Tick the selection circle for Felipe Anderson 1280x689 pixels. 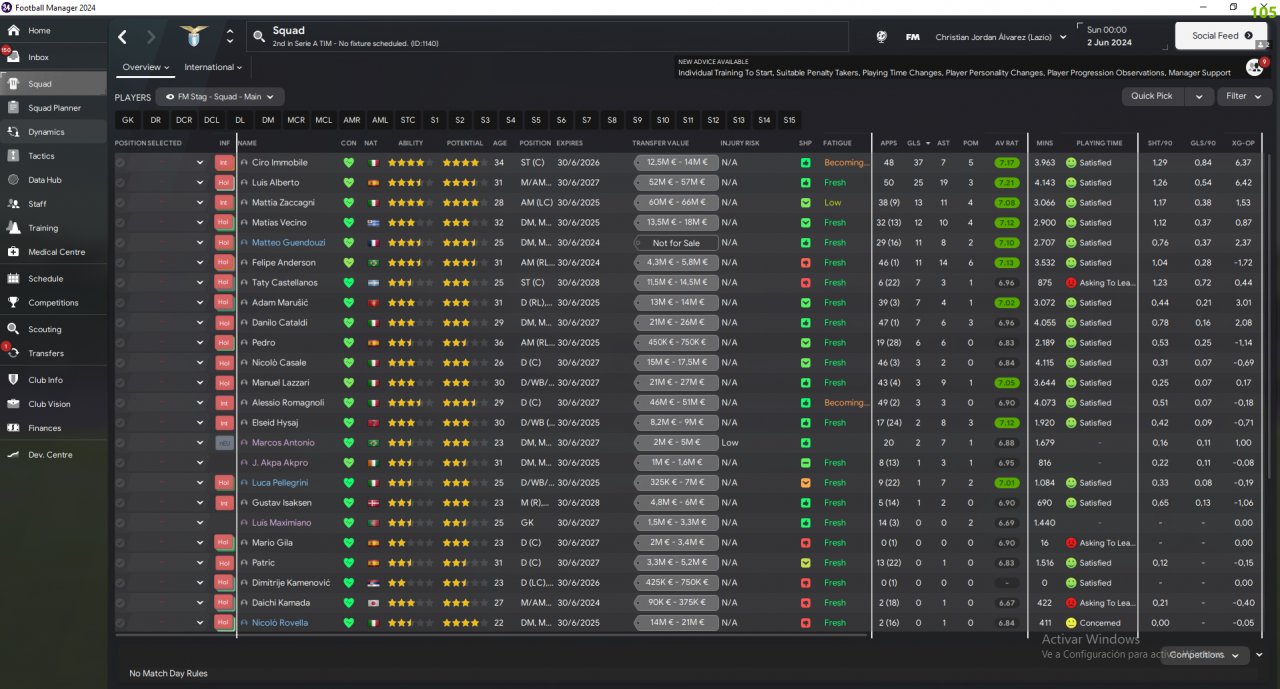point(120,263)
